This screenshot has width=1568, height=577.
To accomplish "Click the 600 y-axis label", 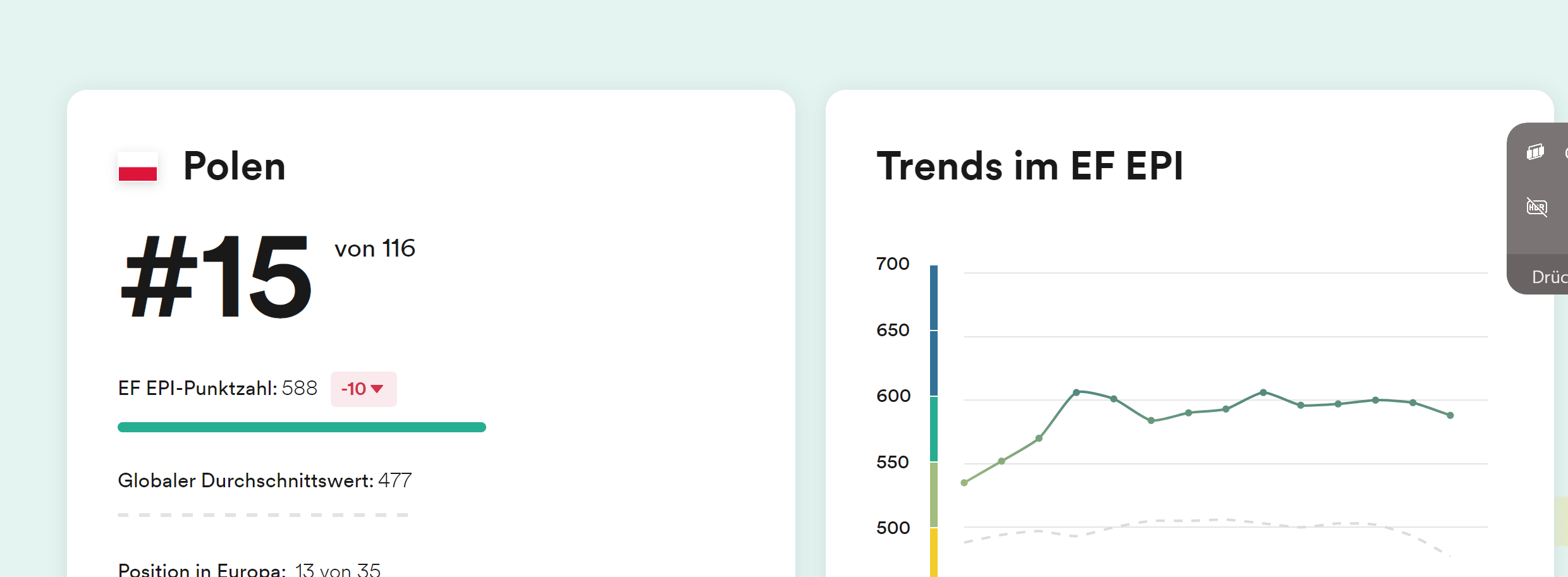I will (x=893, y=396).
